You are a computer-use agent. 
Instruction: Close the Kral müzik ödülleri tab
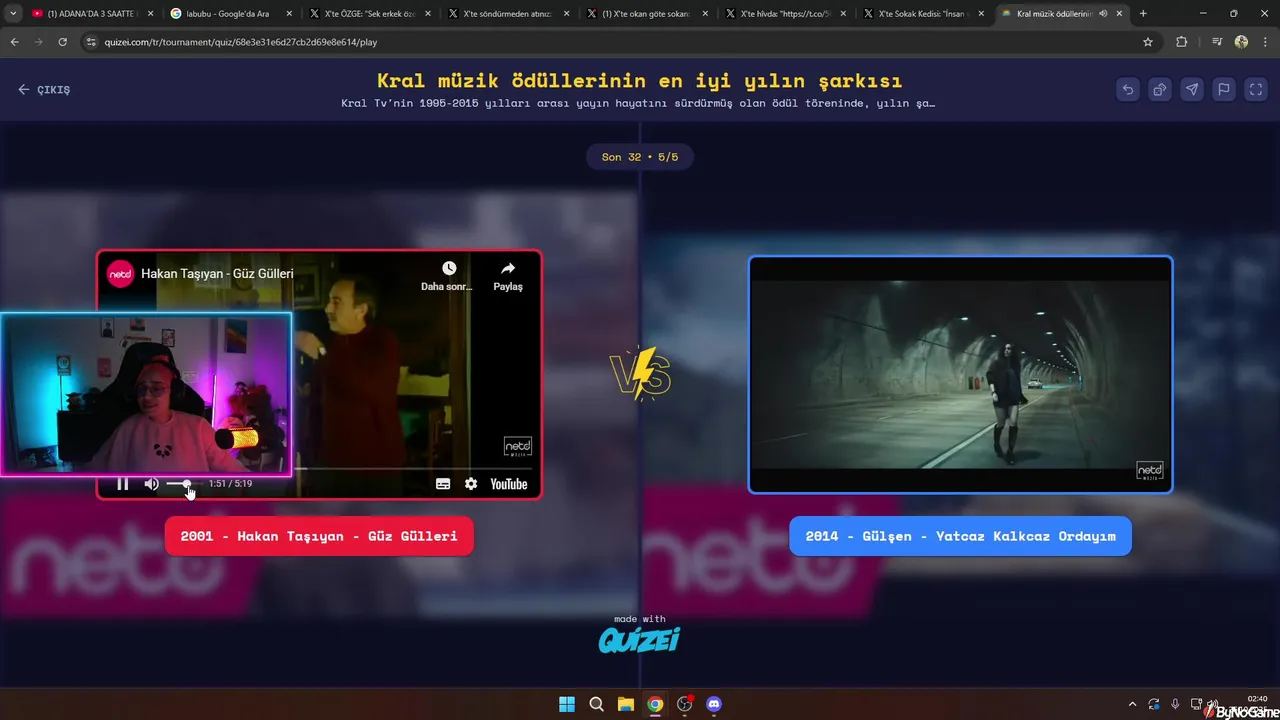[1119, 14]
